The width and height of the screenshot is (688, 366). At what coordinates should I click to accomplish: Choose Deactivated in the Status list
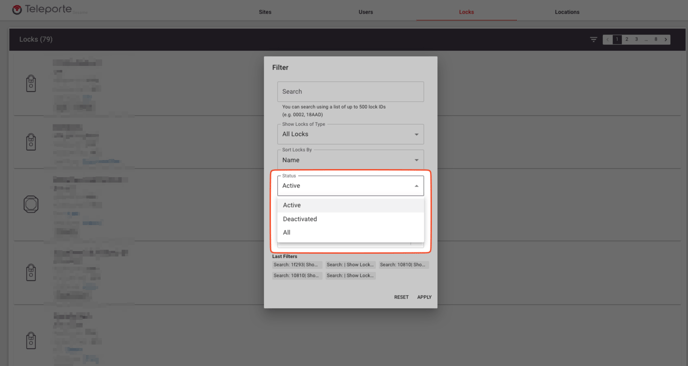(x=351, y=219)
